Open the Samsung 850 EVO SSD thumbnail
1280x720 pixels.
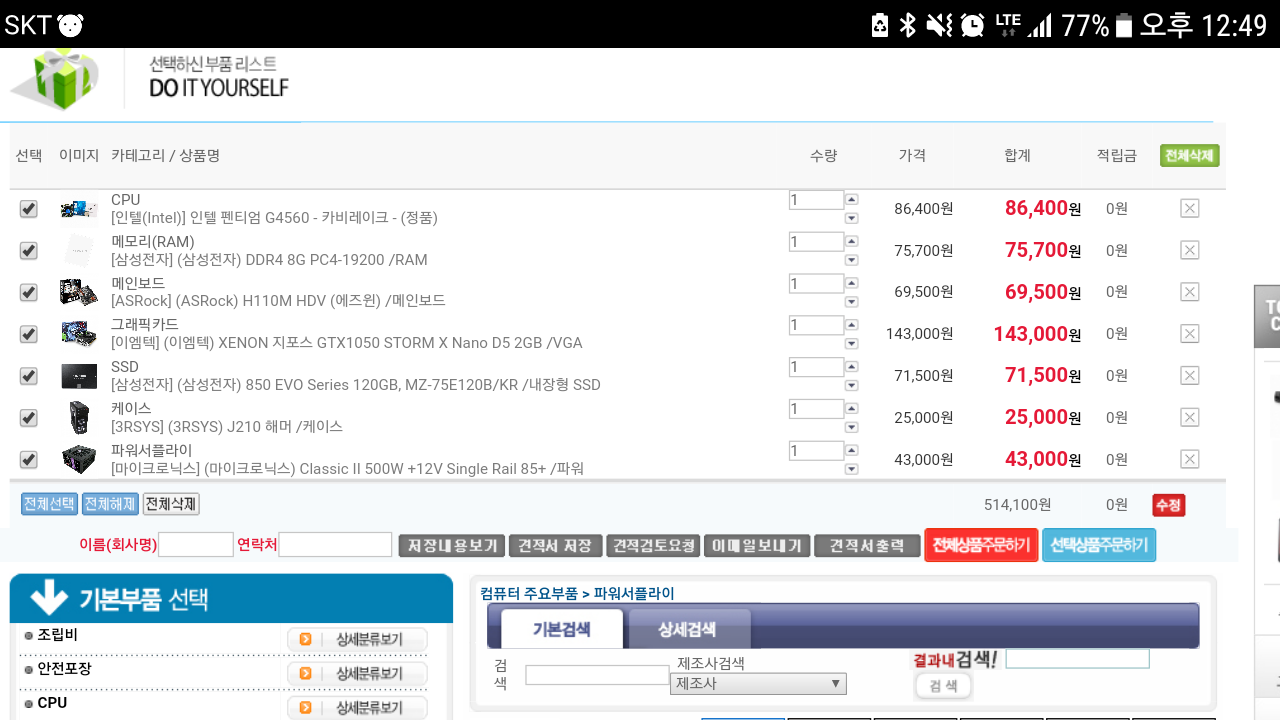pyautogui.click(x=79, y=376)
